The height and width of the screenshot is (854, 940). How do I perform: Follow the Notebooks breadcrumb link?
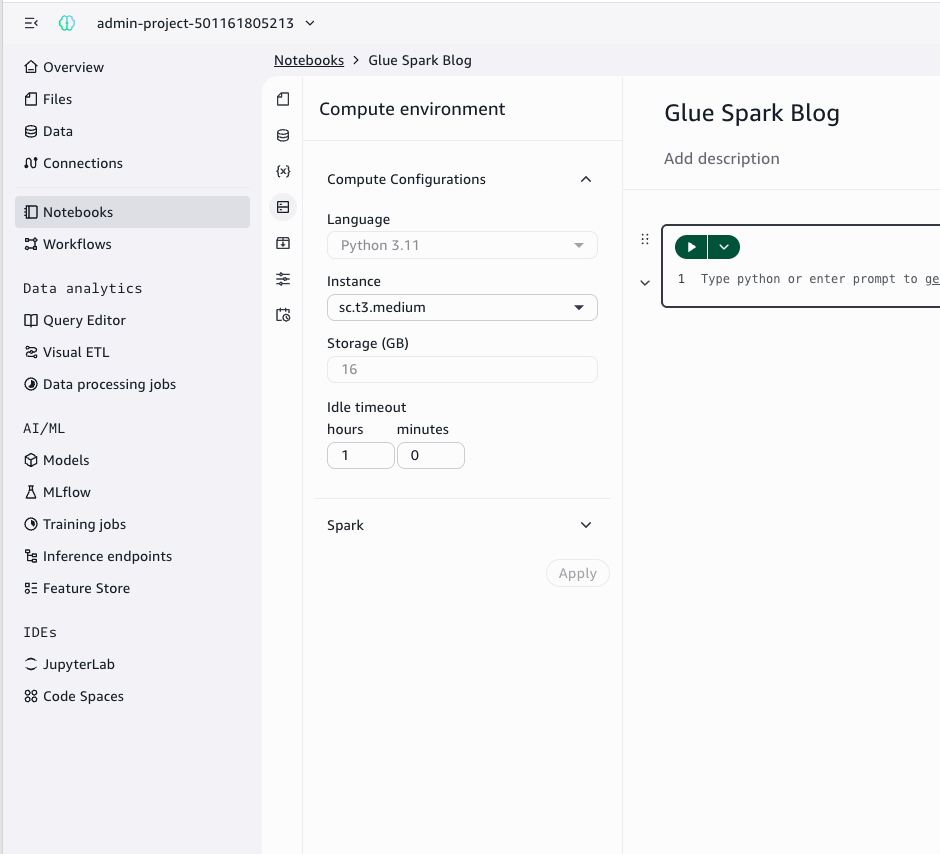point(309,61)
